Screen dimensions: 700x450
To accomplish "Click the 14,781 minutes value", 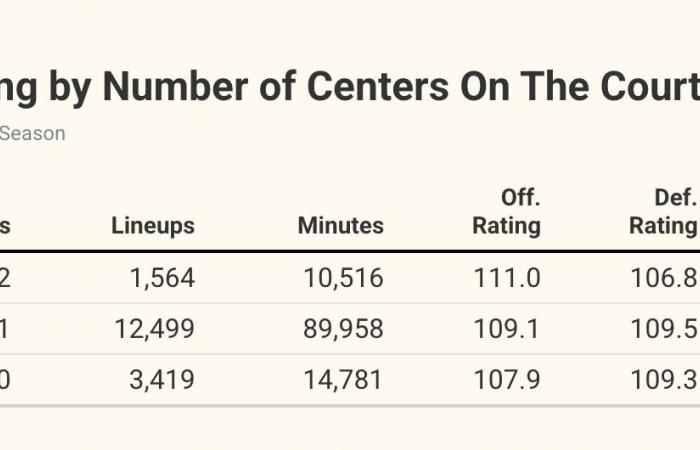I will point(343,380).
